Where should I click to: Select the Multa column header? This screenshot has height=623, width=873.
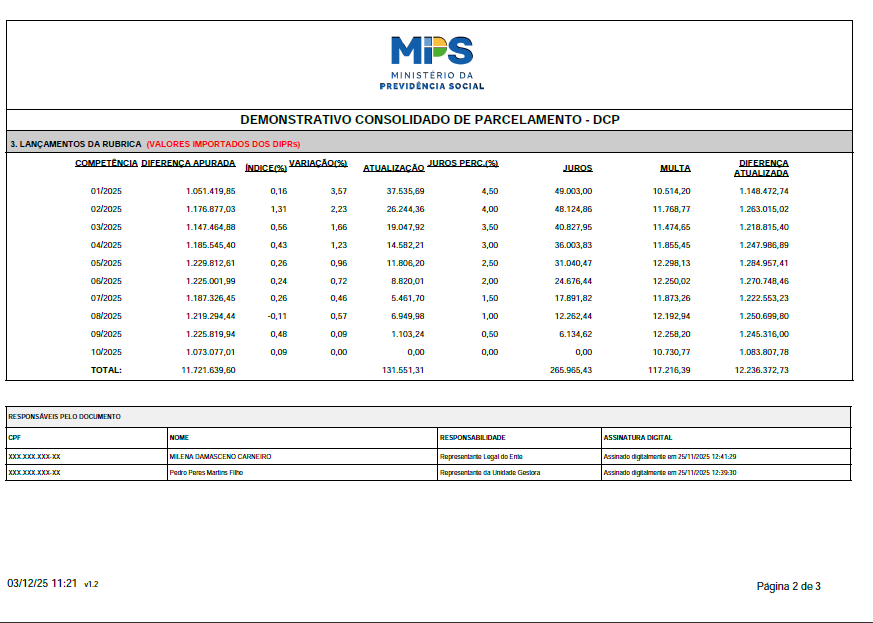675,168
